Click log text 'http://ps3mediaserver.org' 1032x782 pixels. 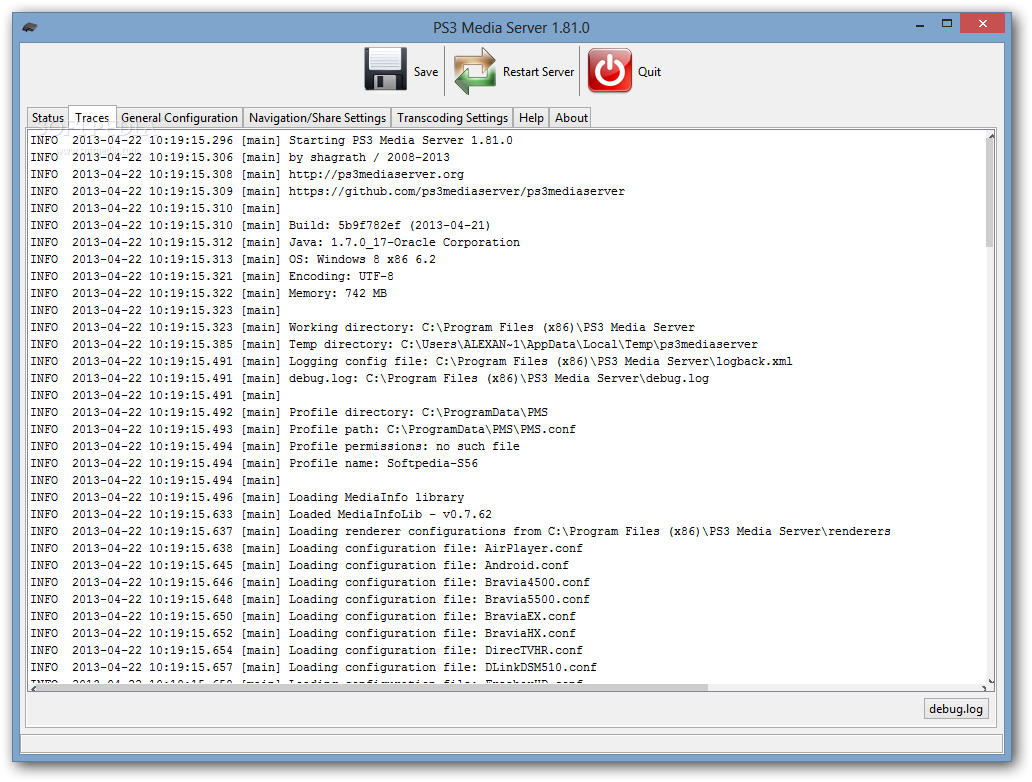tap(376, 174)
